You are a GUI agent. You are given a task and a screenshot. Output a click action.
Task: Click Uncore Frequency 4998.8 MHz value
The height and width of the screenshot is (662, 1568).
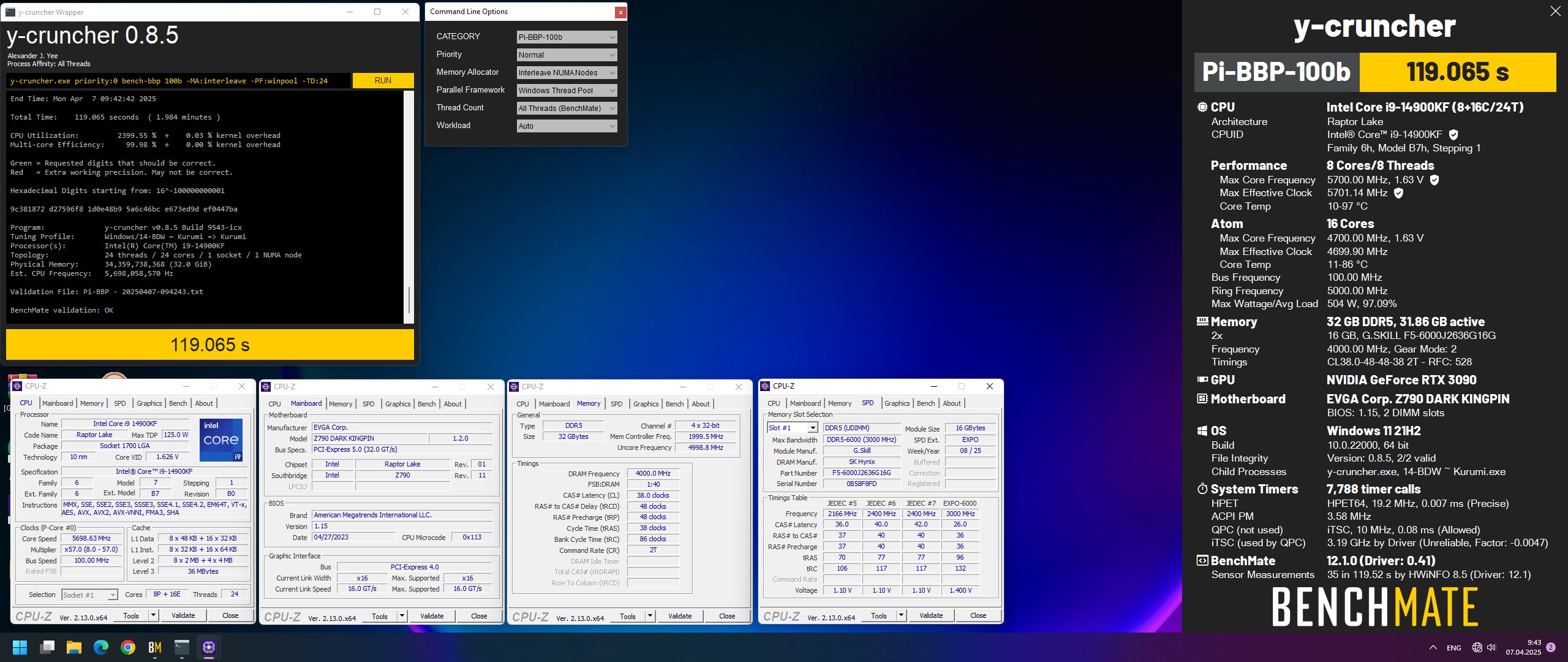706,447
